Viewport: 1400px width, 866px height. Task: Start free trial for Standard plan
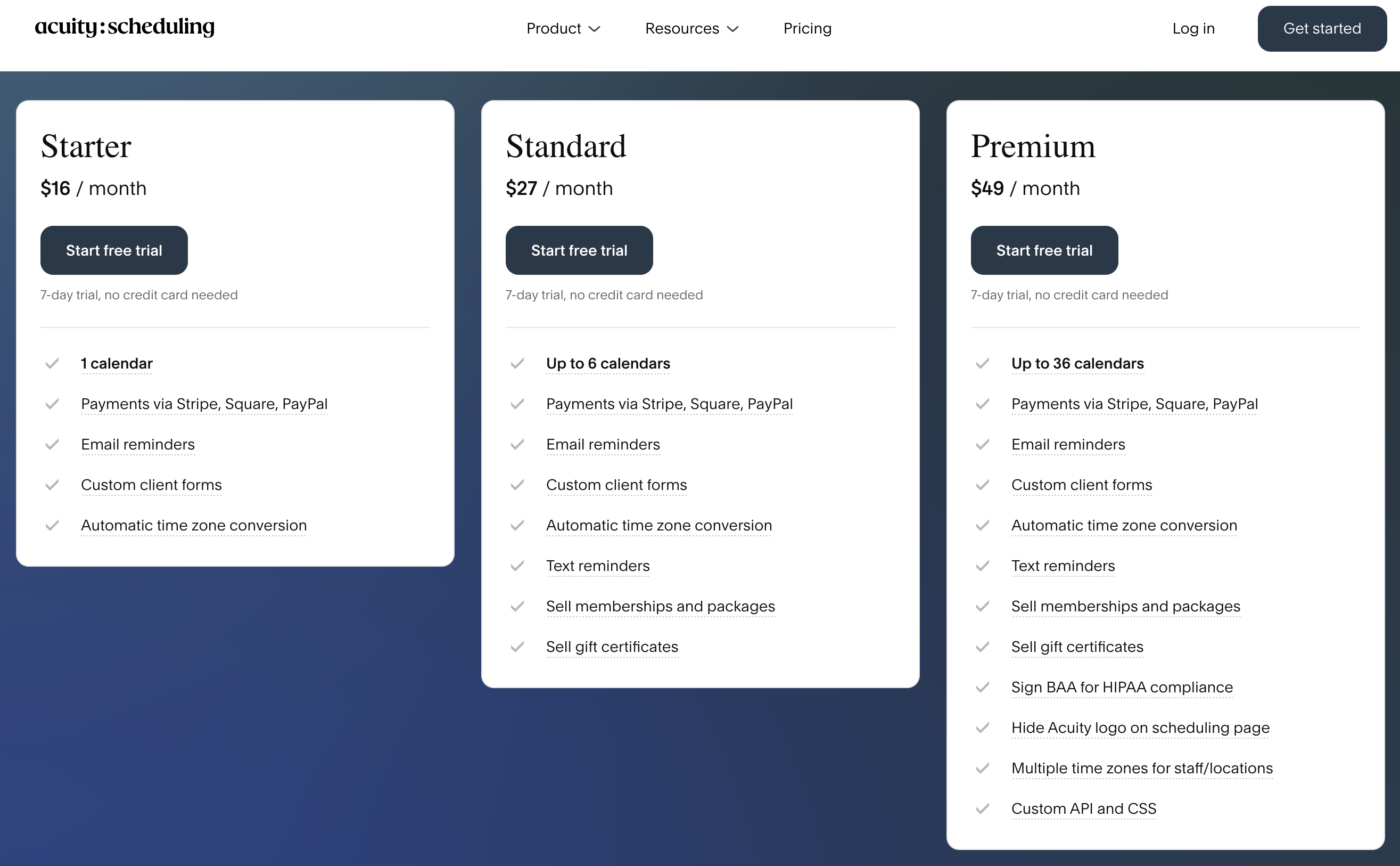pyautogui.click(x=579, y=250)
